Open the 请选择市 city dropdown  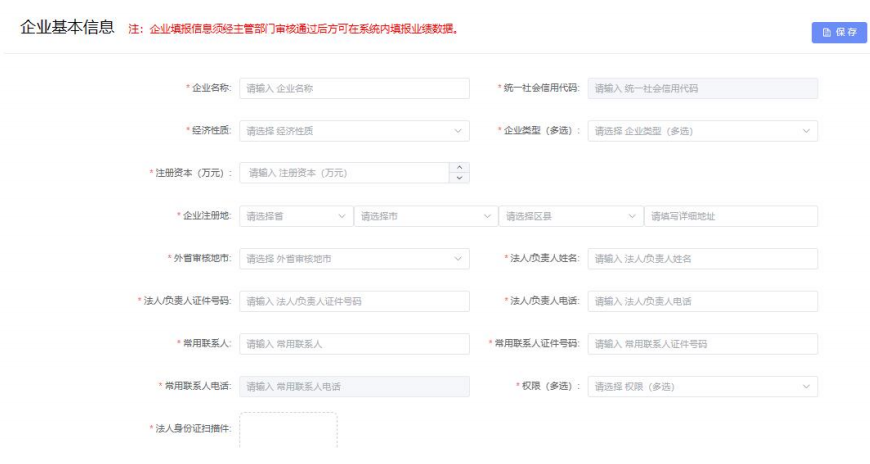(426, 216)
